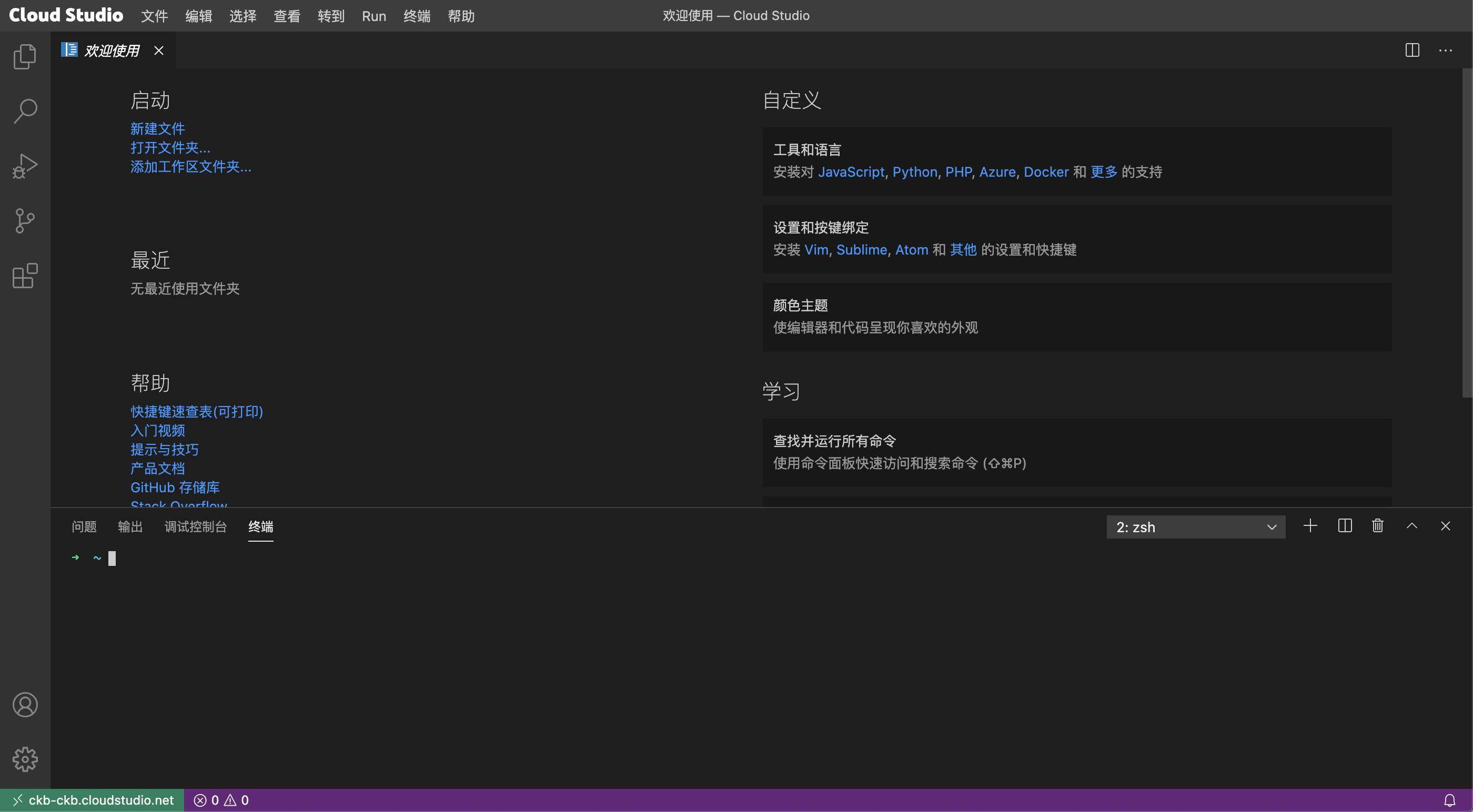Viewport: 1473px width, 812px height.
Task: Open the Explorer files icon in sidebar
Action: (25, 56)
